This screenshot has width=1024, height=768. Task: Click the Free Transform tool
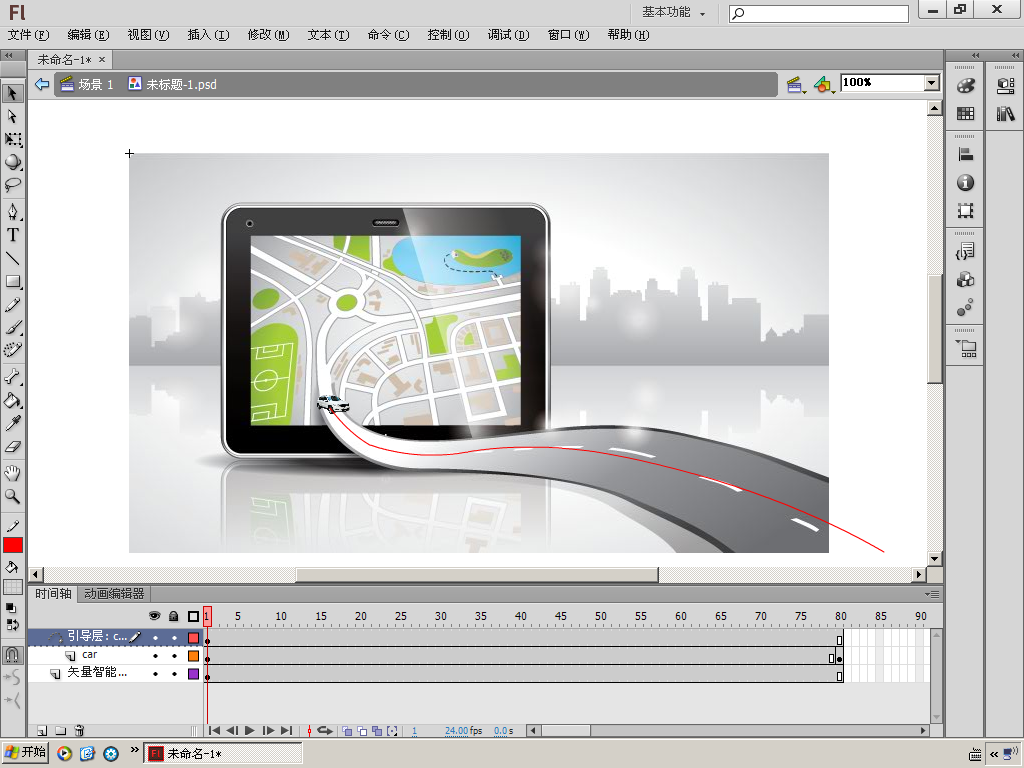[x=13, y=140]
